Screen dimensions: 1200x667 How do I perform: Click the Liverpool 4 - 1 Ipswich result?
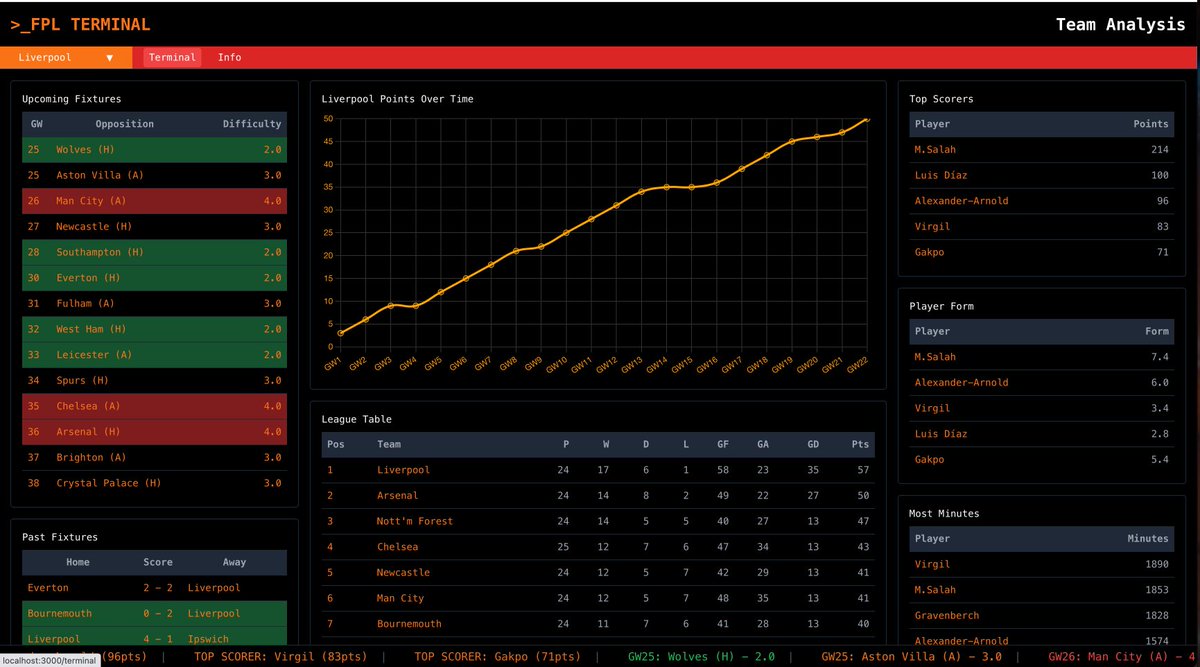click(x=154, y=639)
